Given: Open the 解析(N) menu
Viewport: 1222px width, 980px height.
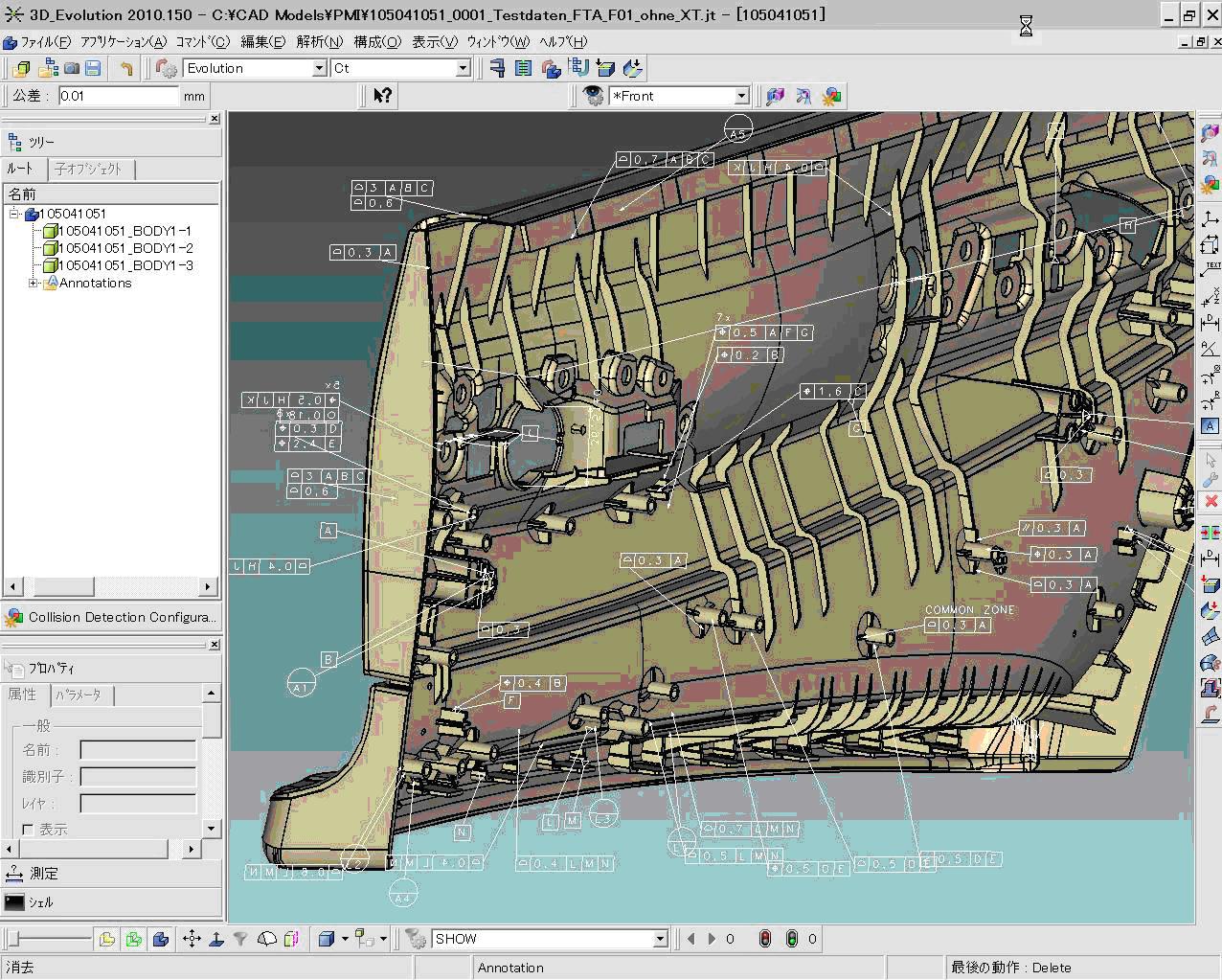Looking at the screenshot, I should 319,41.
